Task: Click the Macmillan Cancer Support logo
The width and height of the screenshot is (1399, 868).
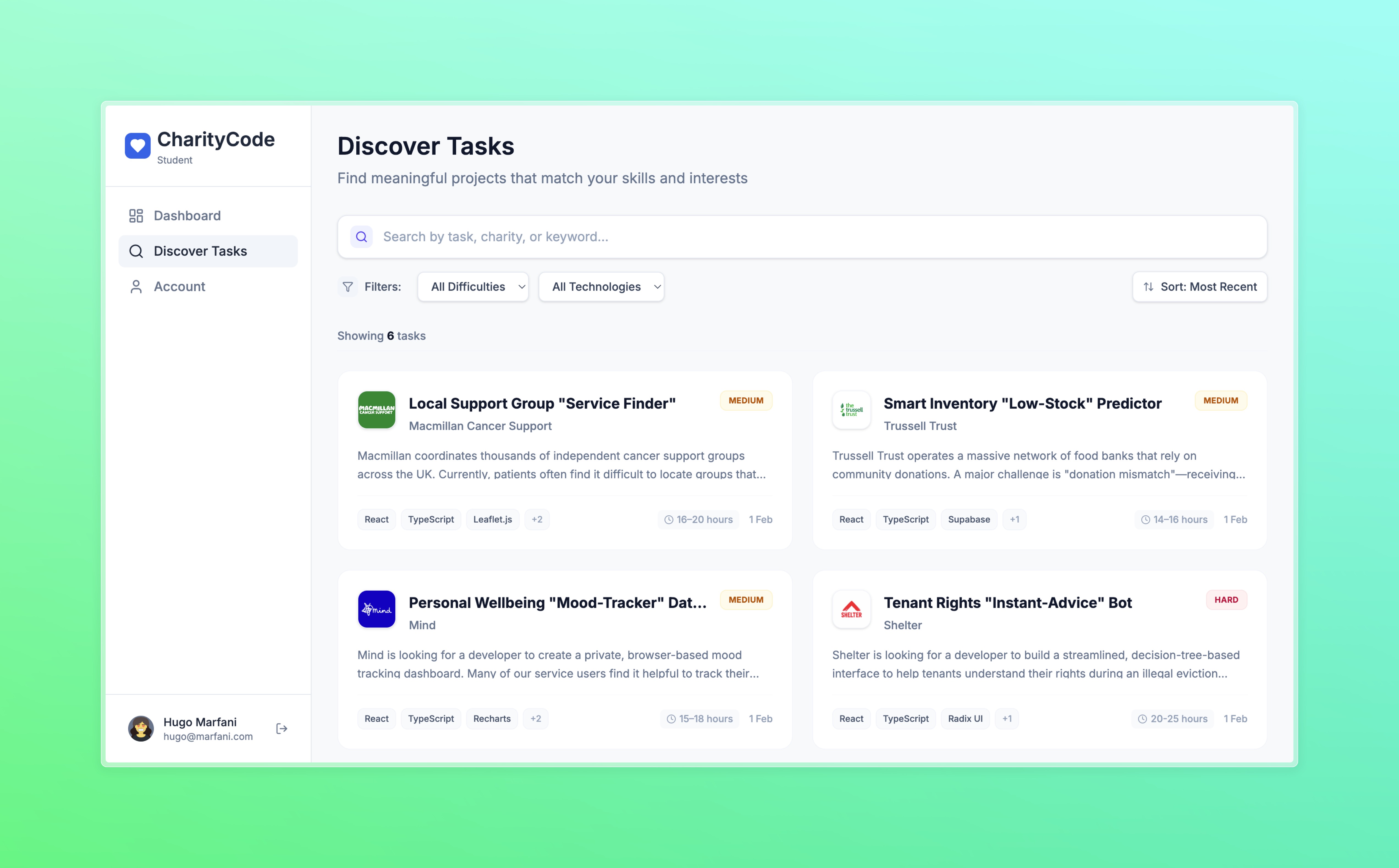Action: (x=376, y=410)
